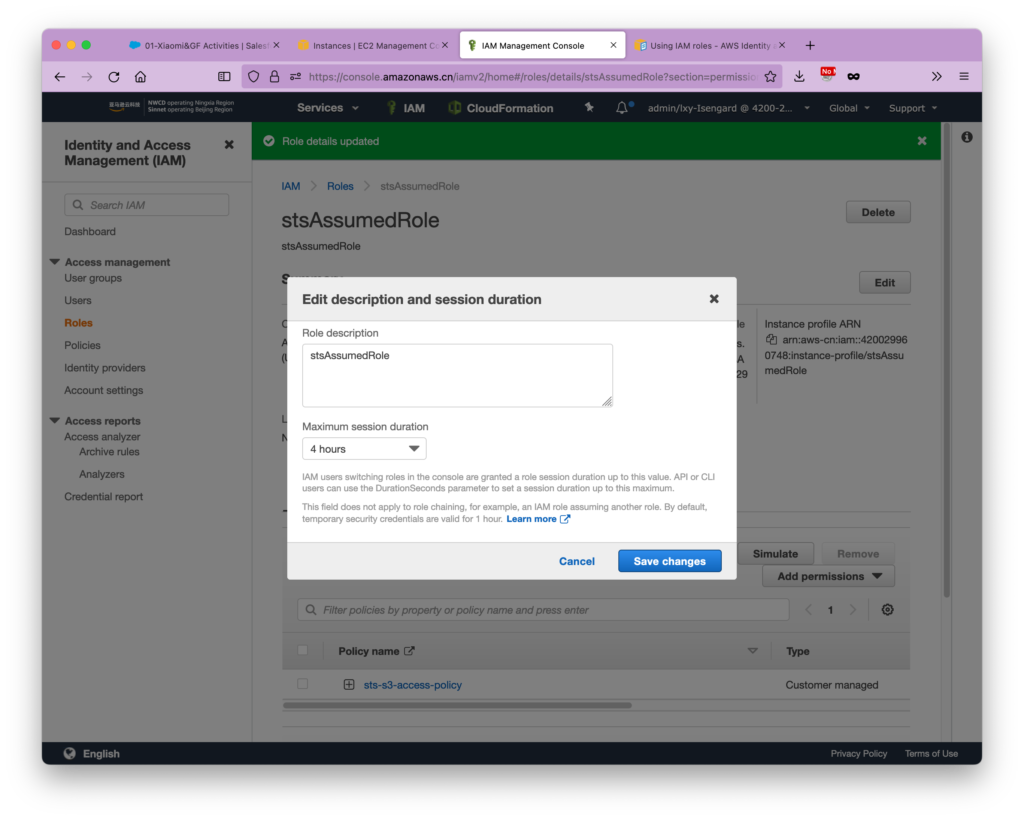Click the pin favorites icon in AWS navbar
Viewport: 1024px width, 820px height.
tap(589, 108)
